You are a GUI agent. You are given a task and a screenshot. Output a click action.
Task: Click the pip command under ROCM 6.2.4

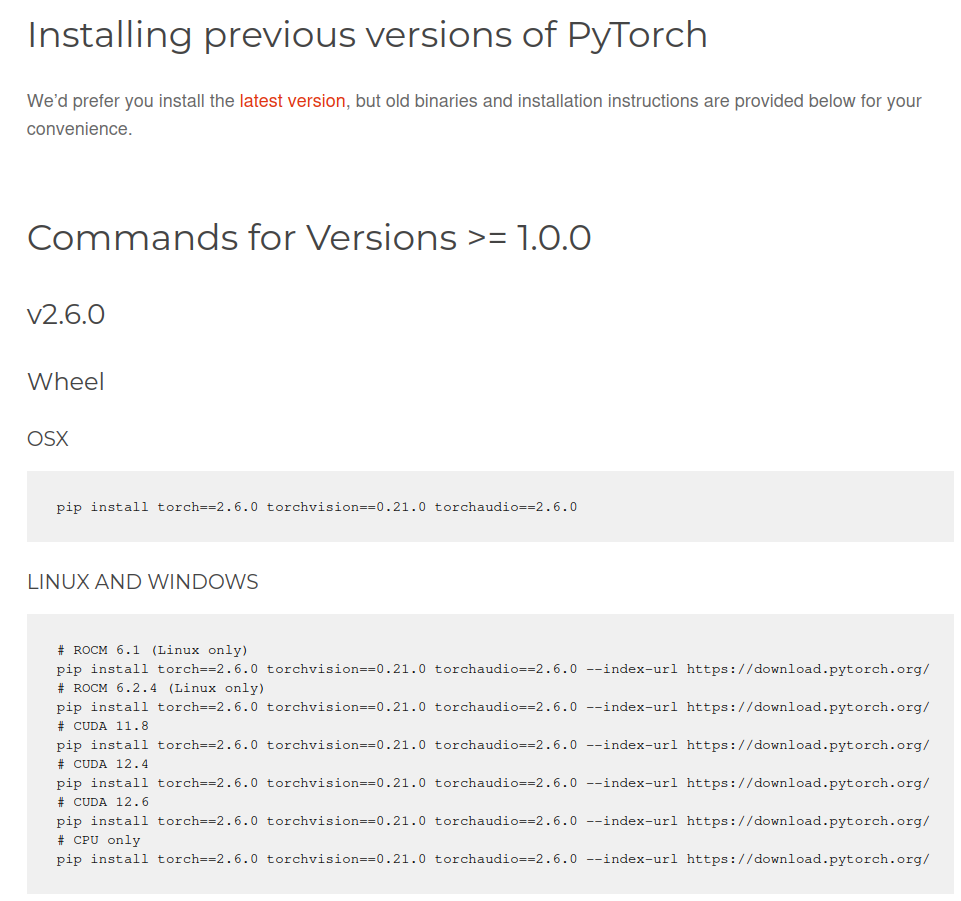tap(493, 707)
